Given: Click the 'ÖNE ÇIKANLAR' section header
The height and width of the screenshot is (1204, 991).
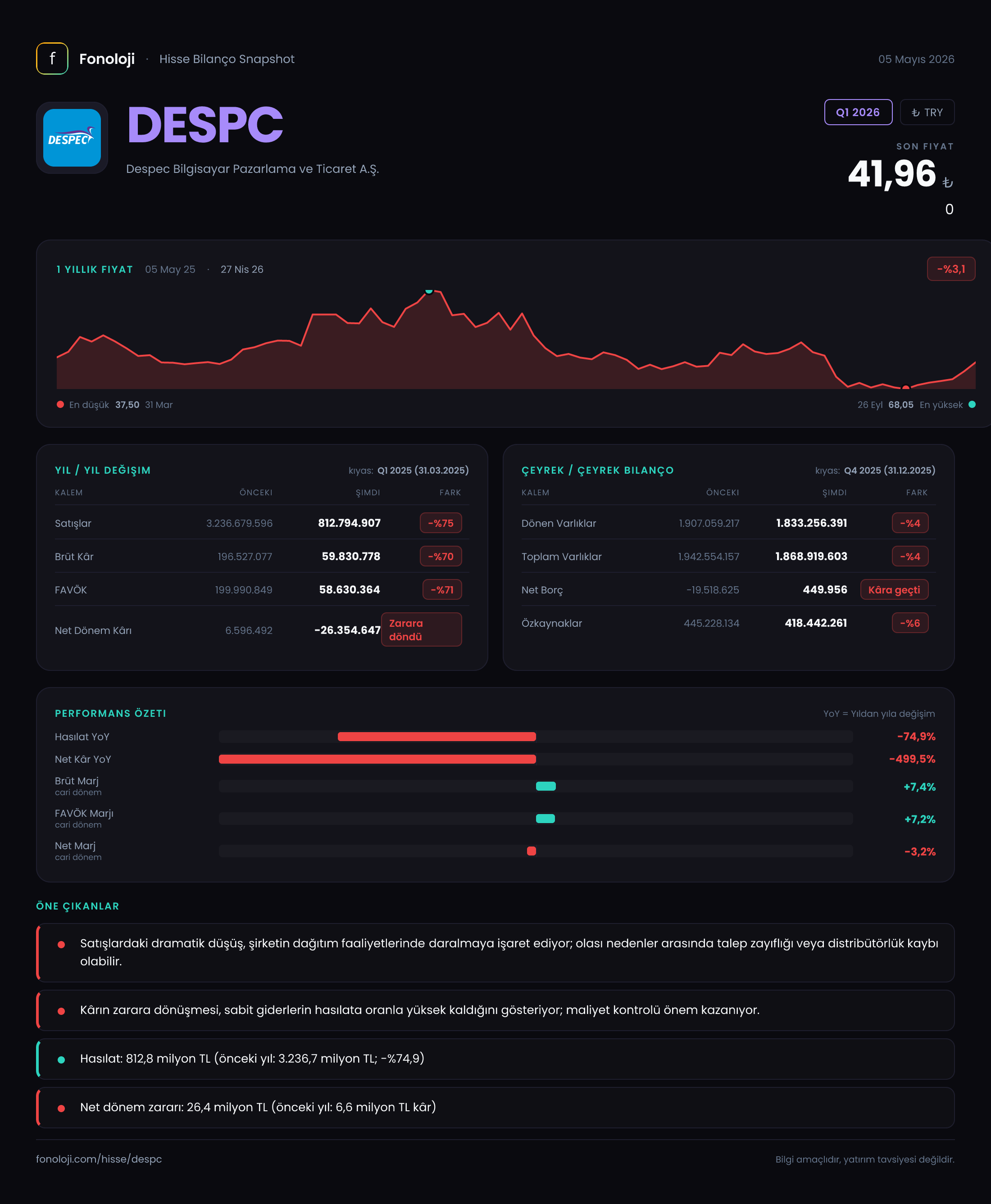Looking at the screenshot, I should coord(77,906).
